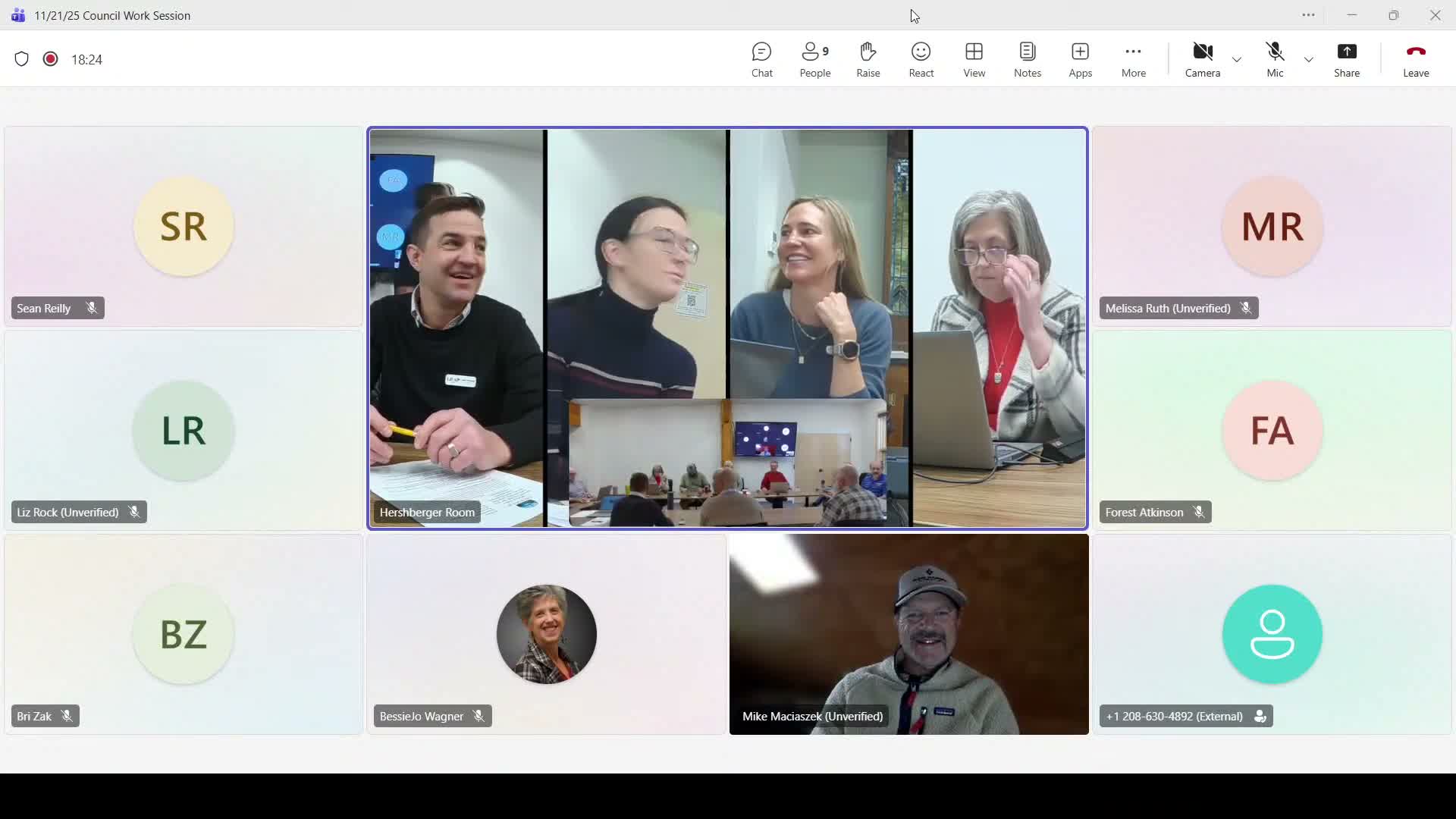Open the React emoji options
The width and height of the screenshot is (1456, 819).
(x=921, y=59)
